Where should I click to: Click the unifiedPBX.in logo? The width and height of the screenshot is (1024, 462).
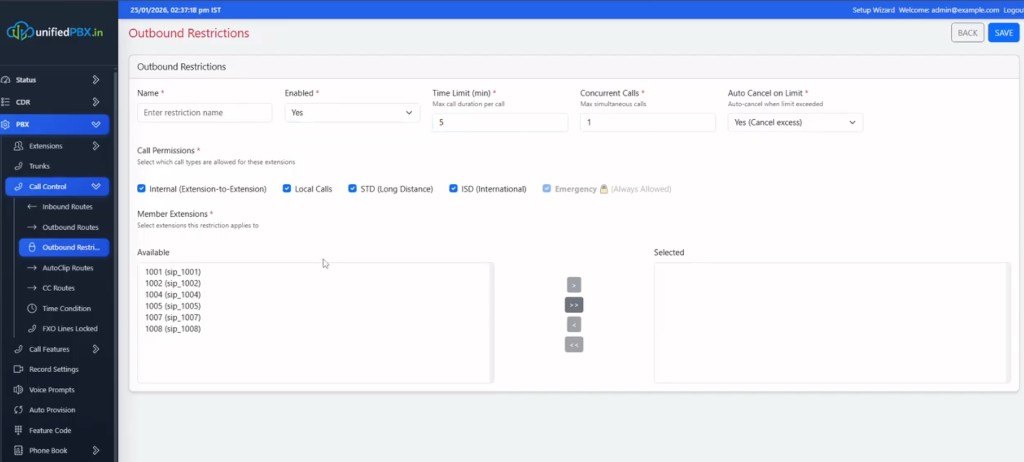pyautogui.click(x=55, y=32)
